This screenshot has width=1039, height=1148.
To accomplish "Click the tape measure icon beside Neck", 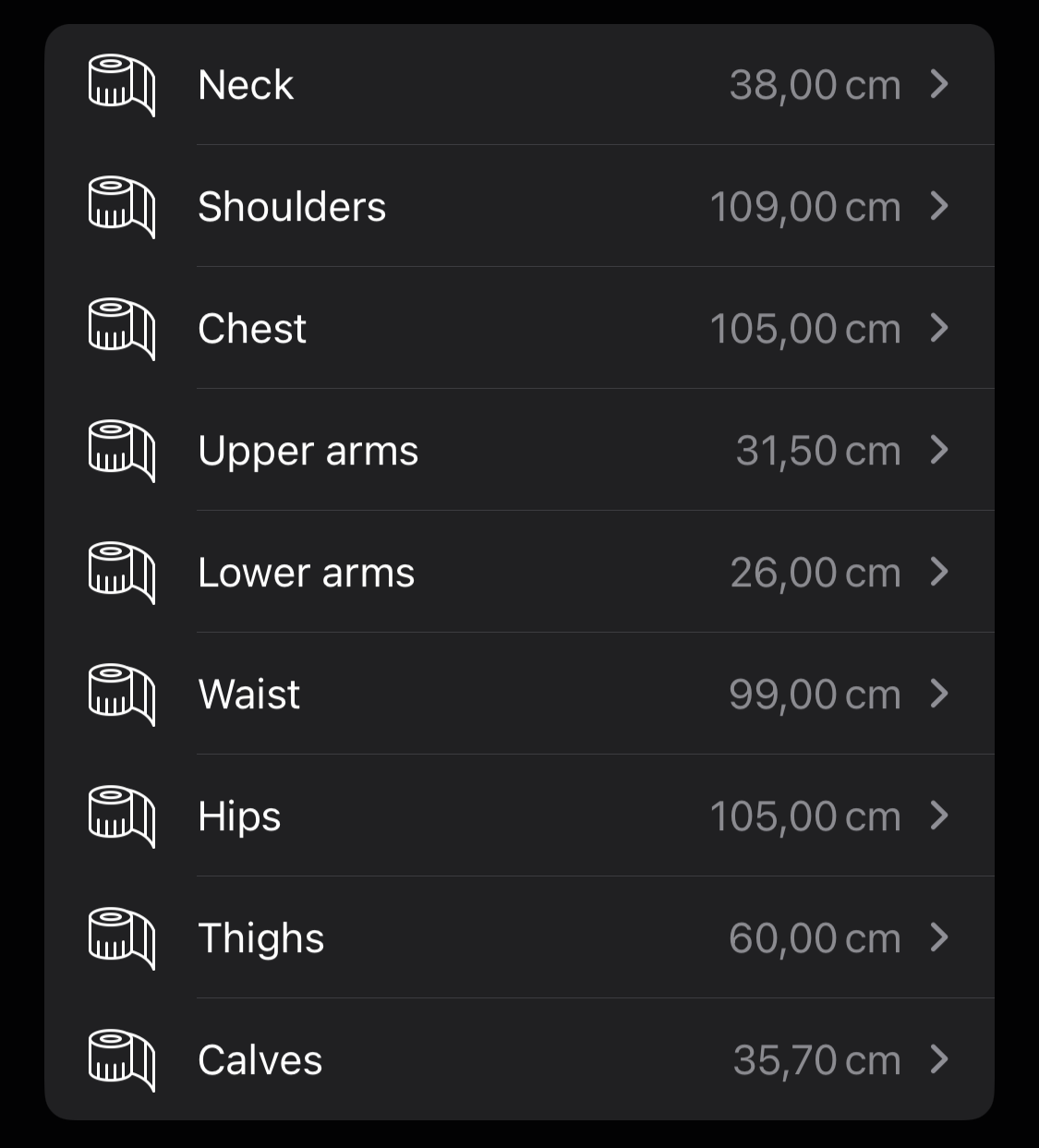I will click(121, 85).
